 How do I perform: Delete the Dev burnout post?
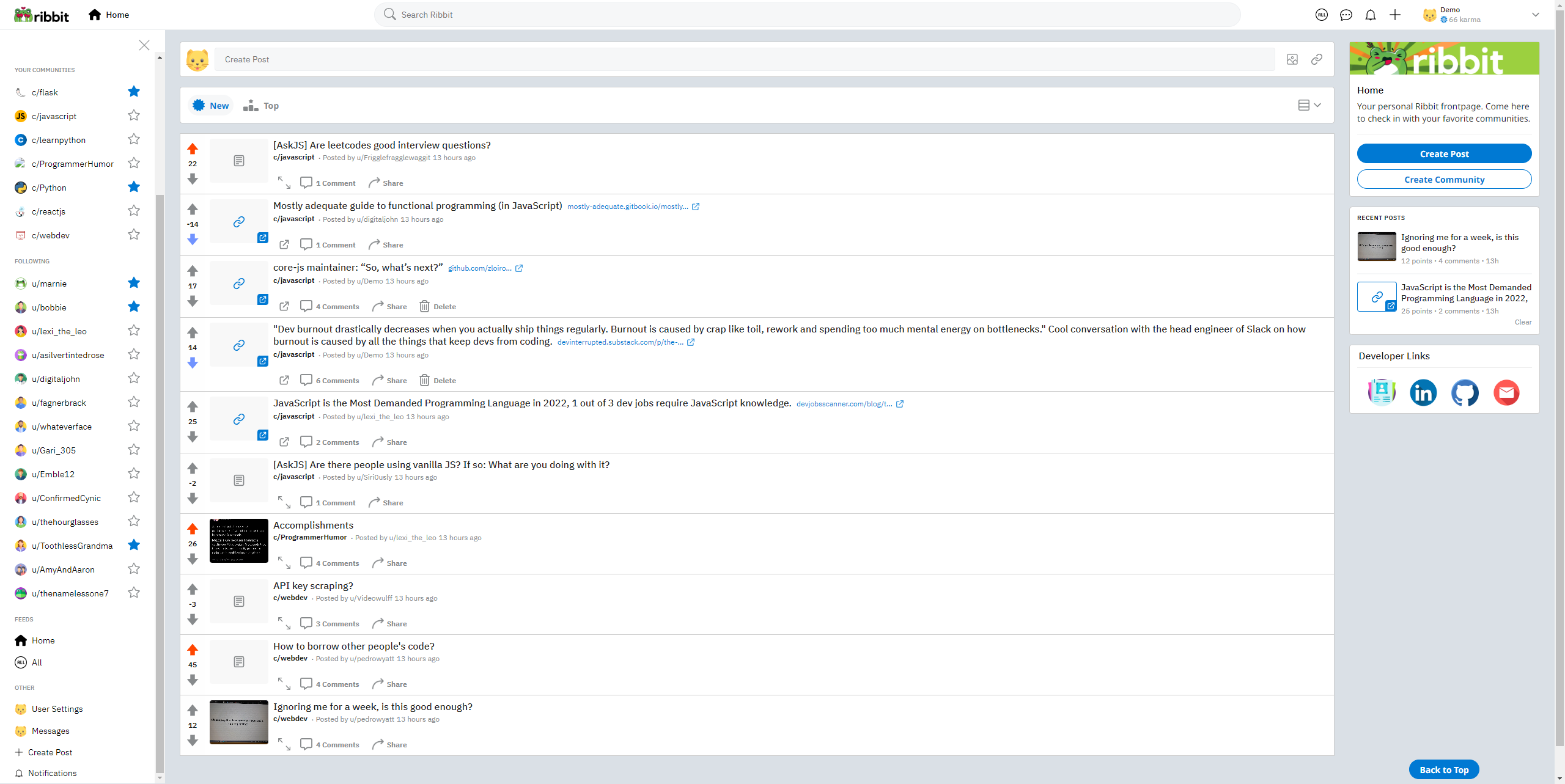(438, 380)
